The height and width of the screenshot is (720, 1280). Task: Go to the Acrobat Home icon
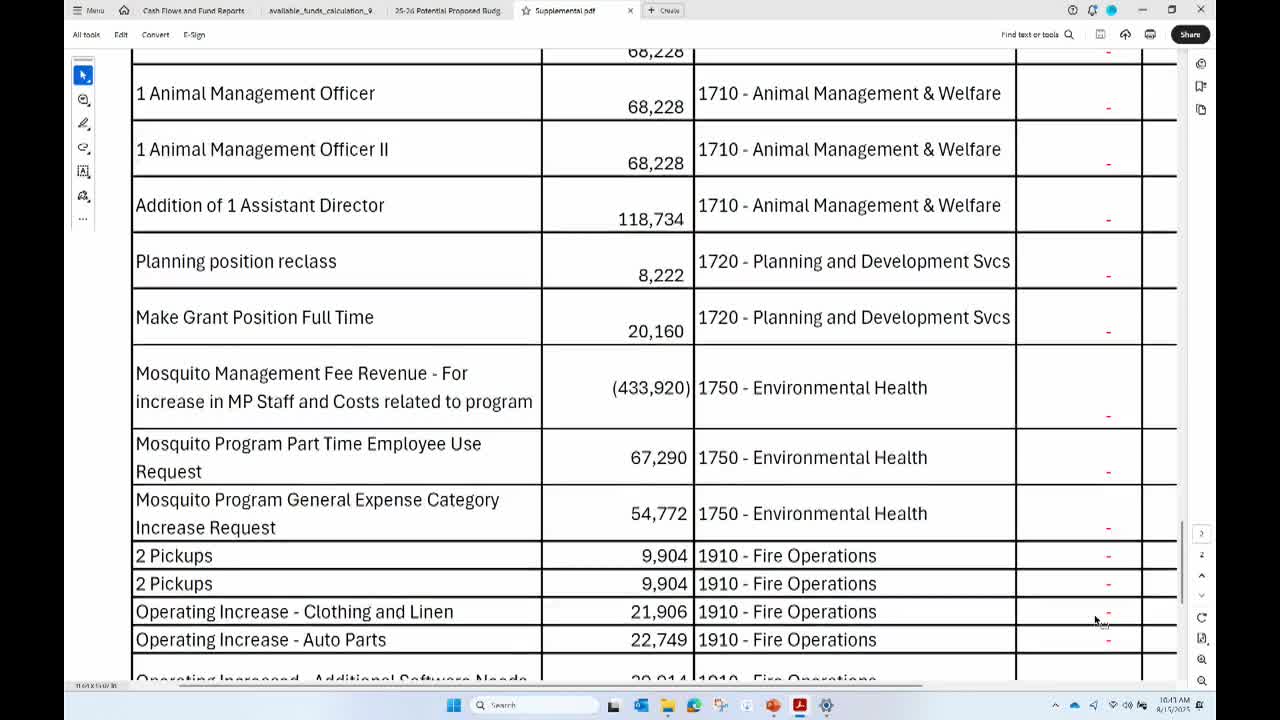tap(124, 10)
